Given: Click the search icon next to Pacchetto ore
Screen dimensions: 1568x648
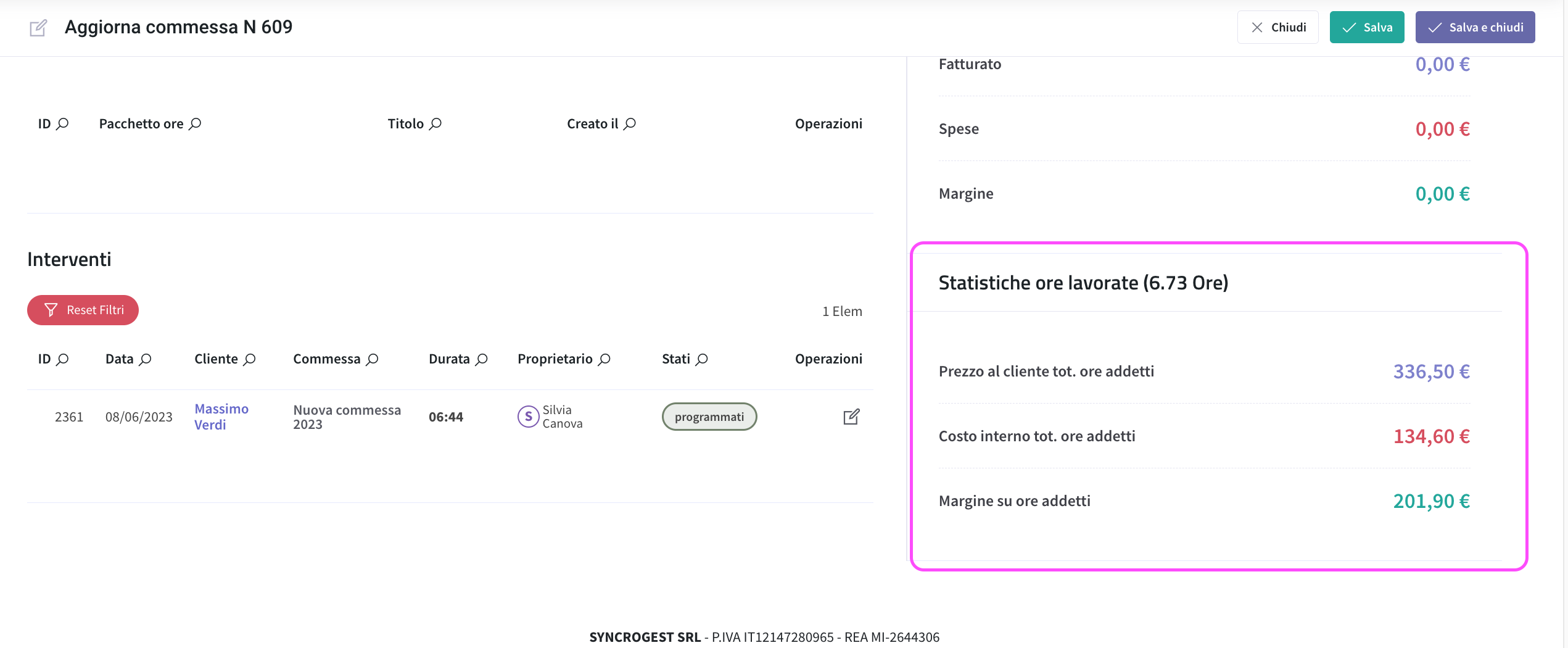Looking at the screenshot, I should [195, 124].
